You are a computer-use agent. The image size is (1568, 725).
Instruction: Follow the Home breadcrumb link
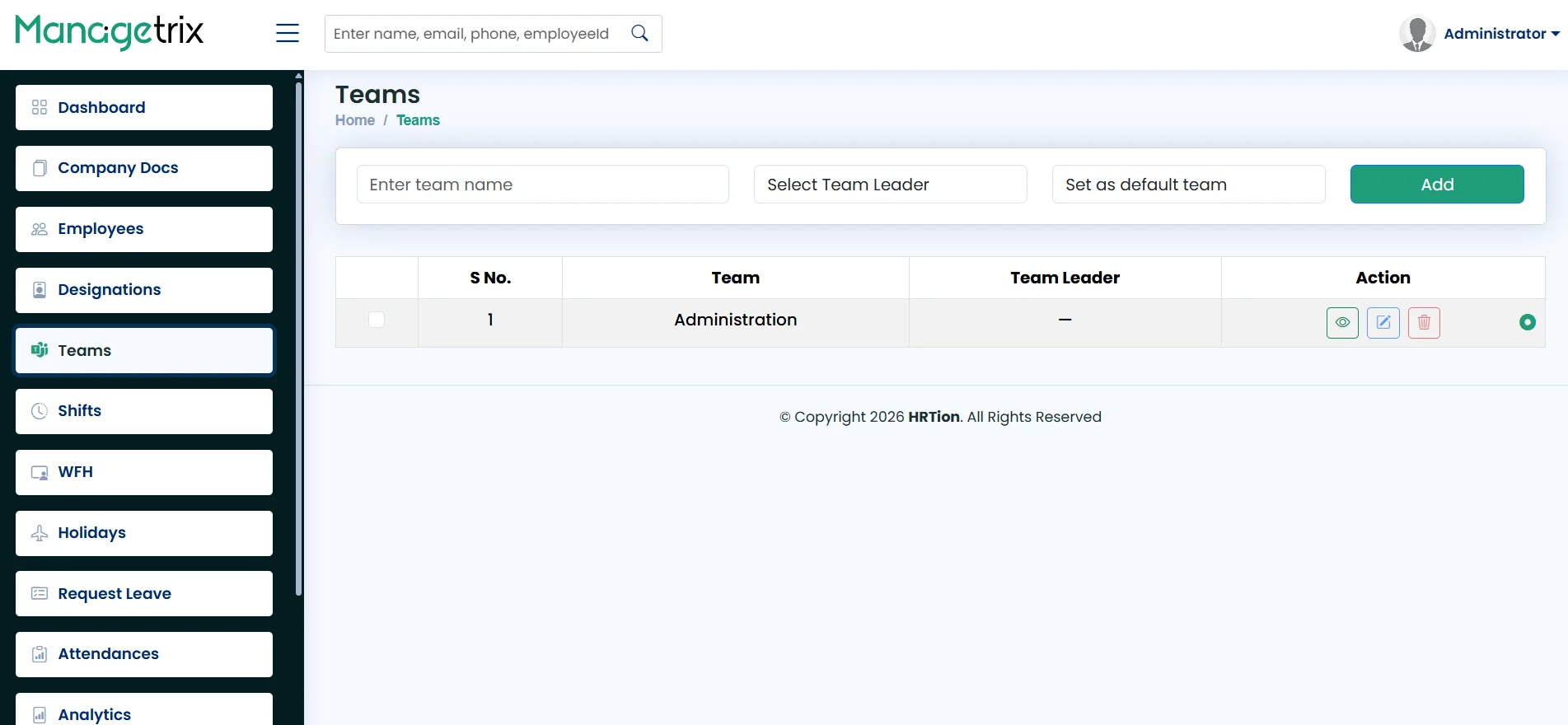click(355, 120)
